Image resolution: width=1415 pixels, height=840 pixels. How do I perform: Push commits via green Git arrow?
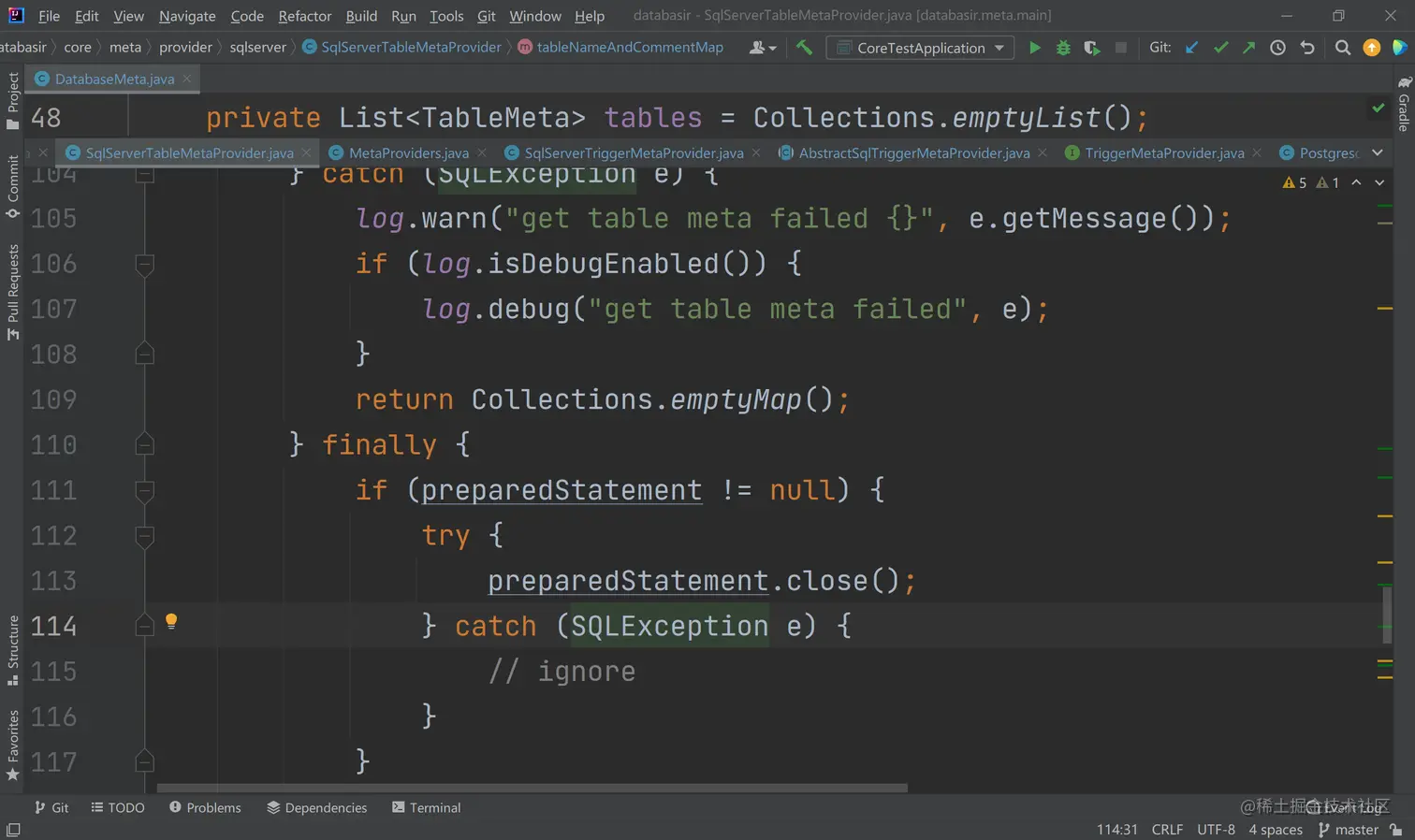click(x=1248, y=48)
